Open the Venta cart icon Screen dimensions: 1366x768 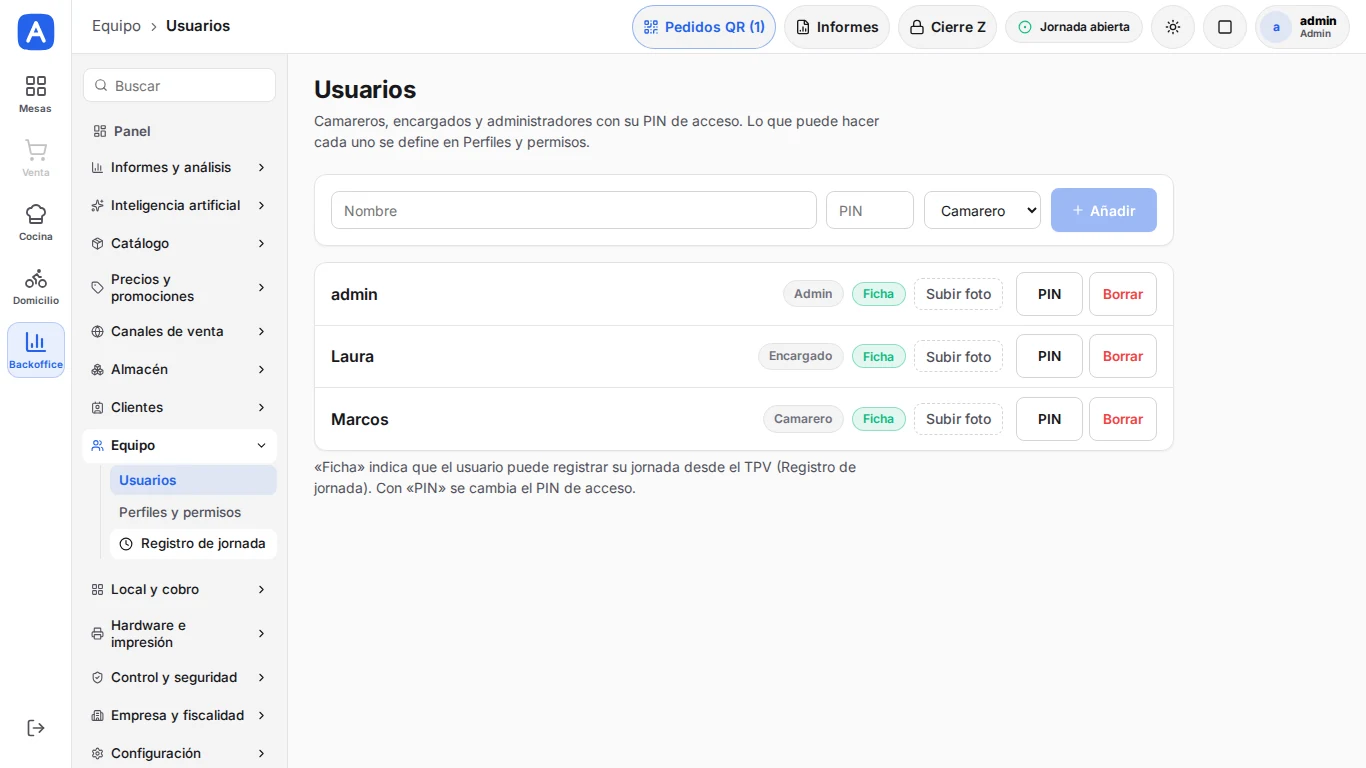(x=35, y=158)
